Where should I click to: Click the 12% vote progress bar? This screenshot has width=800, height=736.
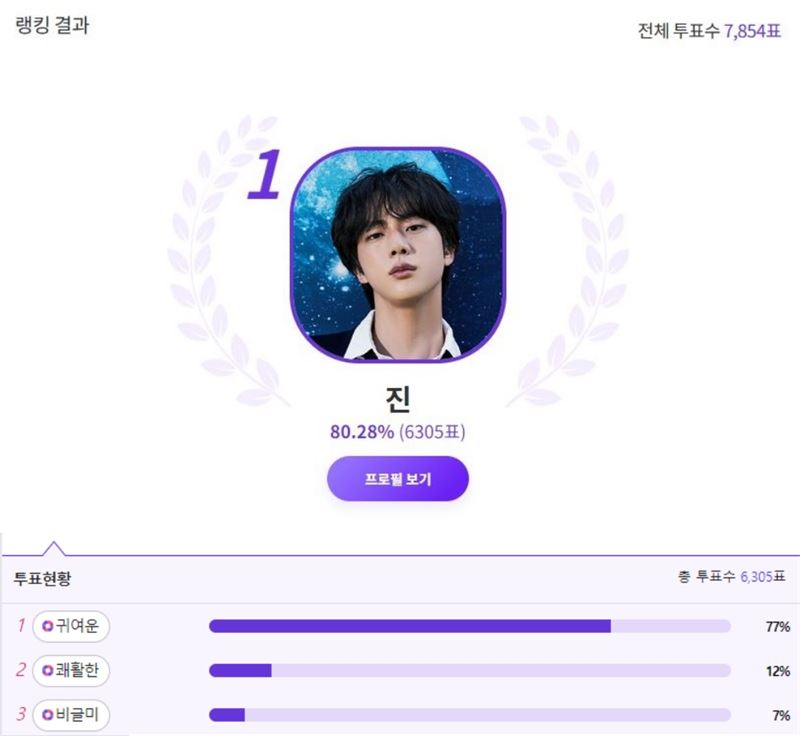click(470, 670)
